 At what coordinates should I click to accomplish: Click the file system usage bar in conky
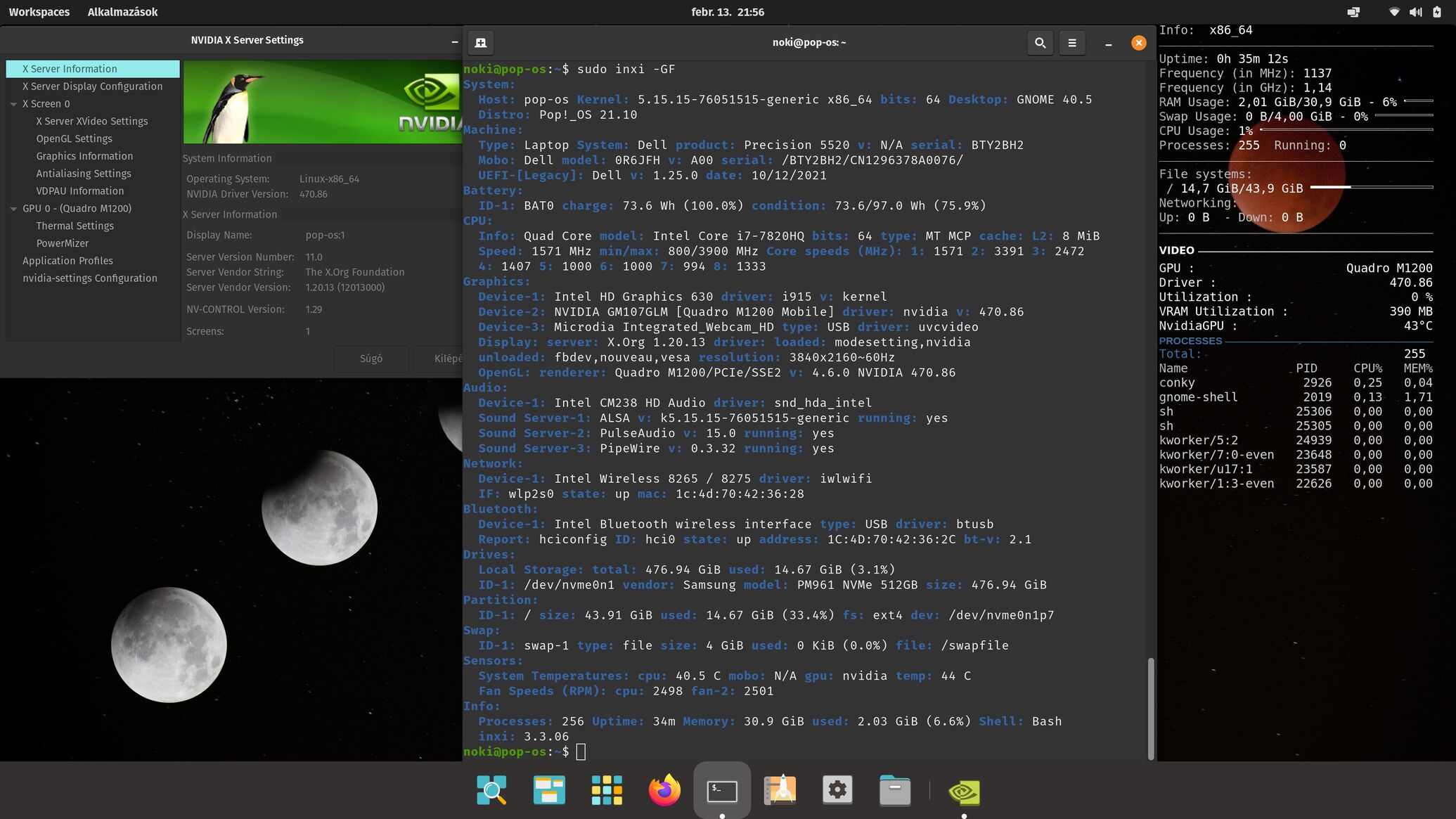(1372, 187)
